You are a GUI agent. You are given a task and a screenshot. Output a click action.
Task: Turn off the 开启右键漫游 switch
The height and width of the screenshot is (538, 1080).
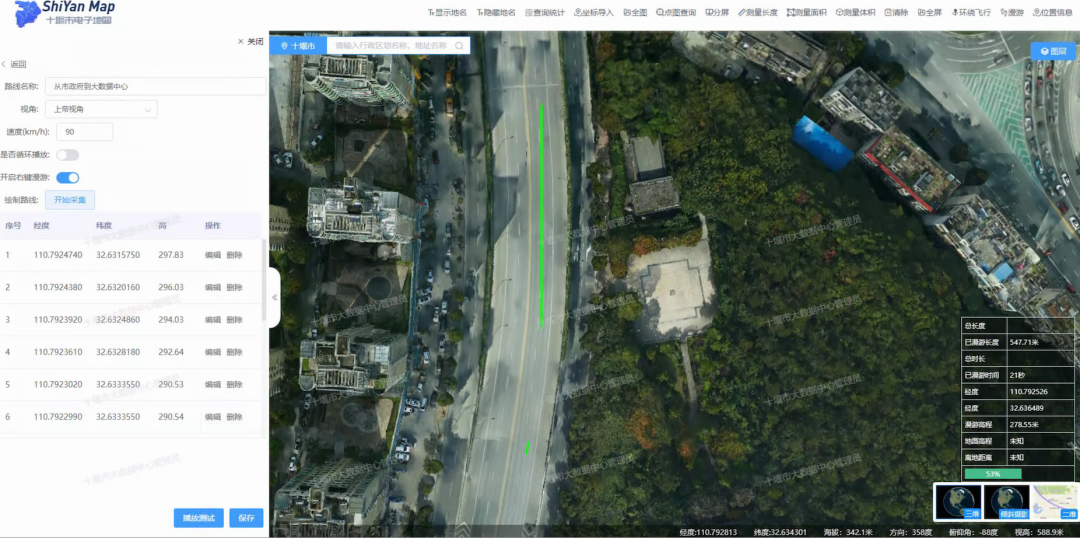[x=67, y=178]
